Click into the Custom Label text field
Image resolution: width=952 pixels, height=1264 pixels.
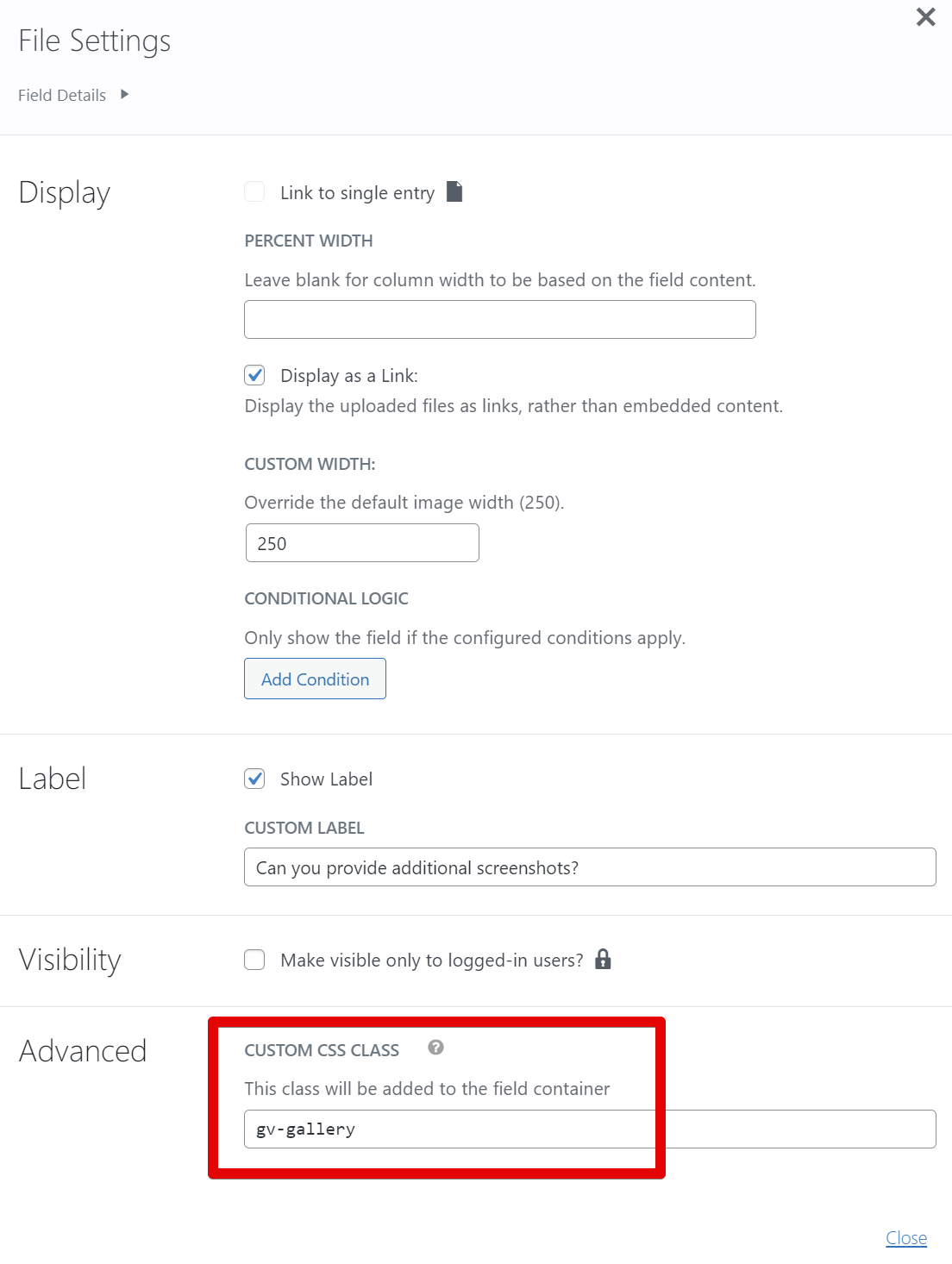[590, 867]
